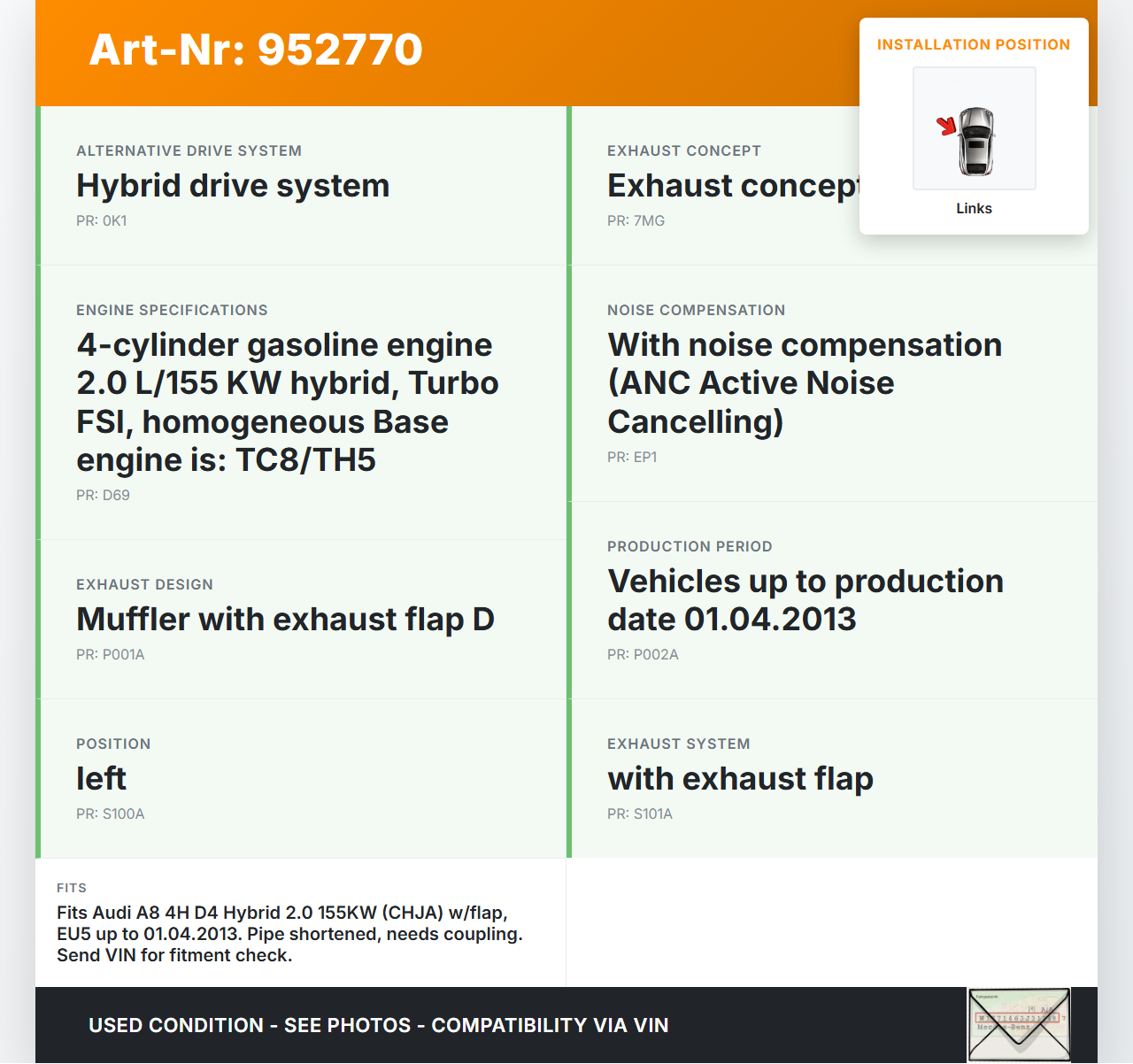Click the PR: EP1 code
This screenshot has height=1064, width=1133.
click(632, 458)
